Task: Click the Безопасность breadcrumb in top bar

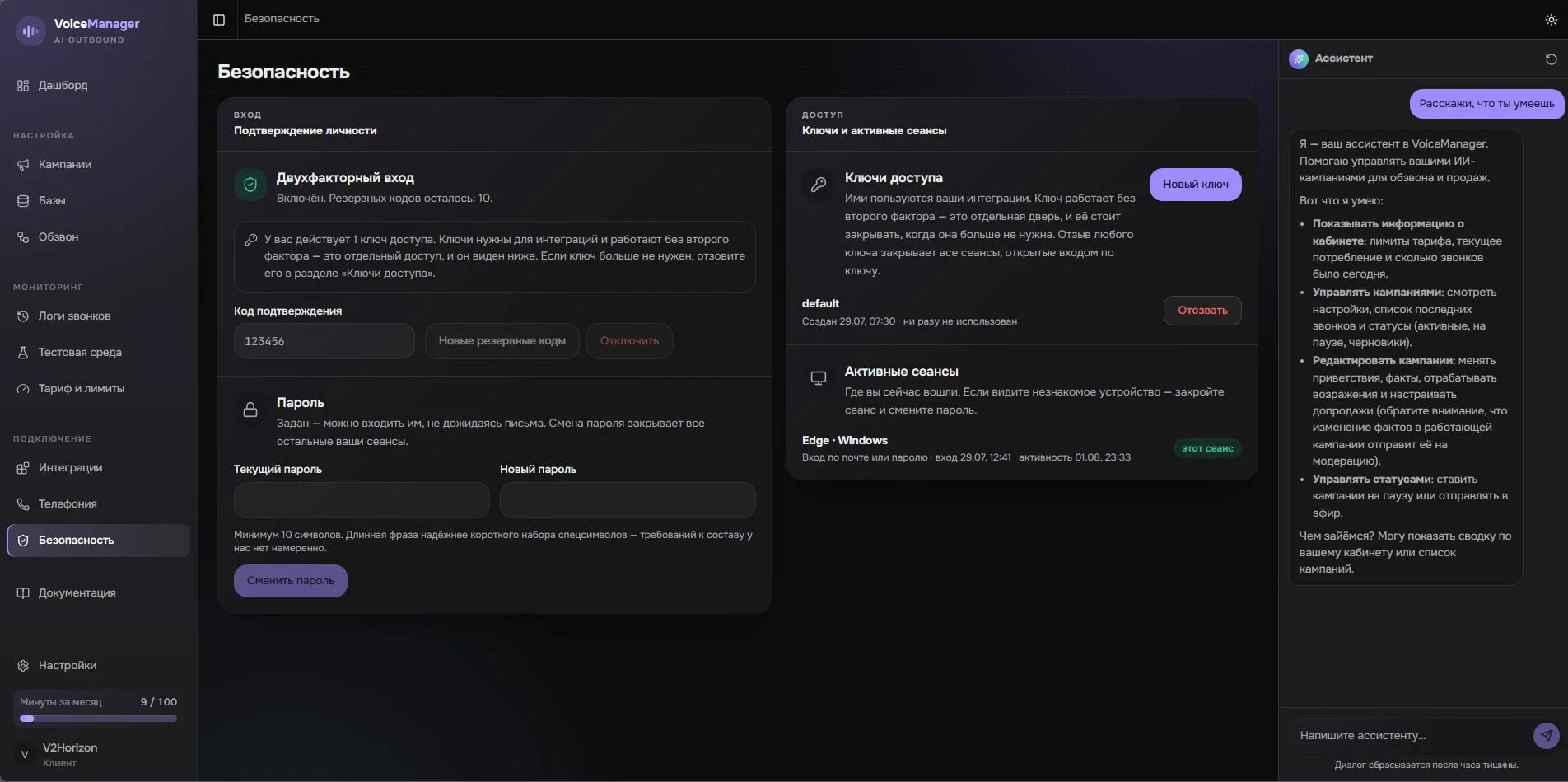Action: coord(282,19)
